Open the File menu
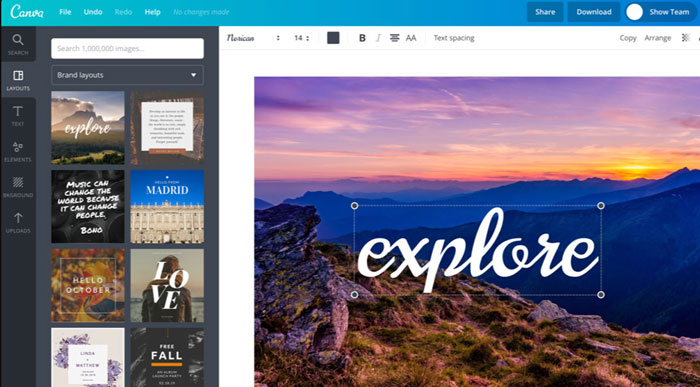This screenshot has height=387, width=700. coord(65,12)
